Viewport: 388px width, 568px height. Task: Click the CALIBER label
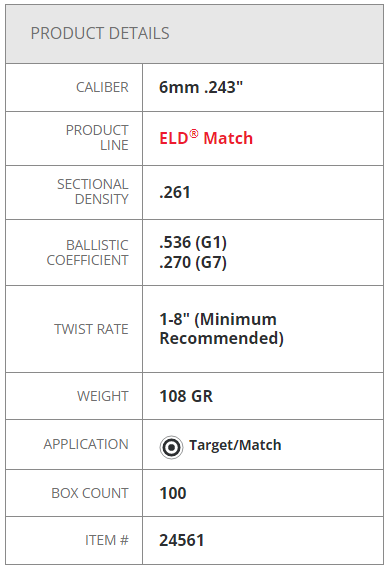102,87
